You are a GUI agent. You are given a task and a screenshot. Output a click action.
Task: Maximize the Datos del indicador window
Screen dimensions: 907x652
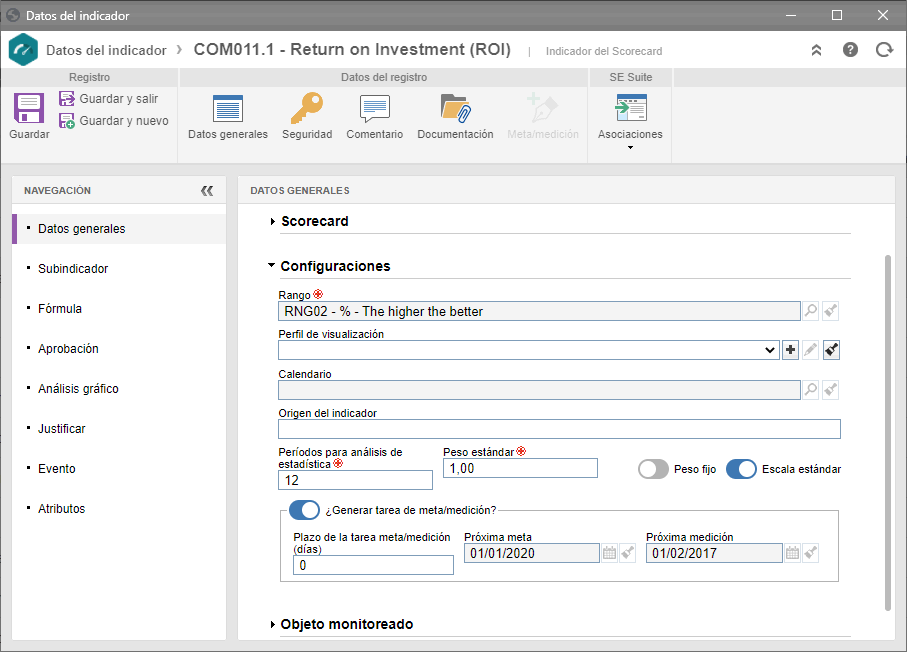837,15
